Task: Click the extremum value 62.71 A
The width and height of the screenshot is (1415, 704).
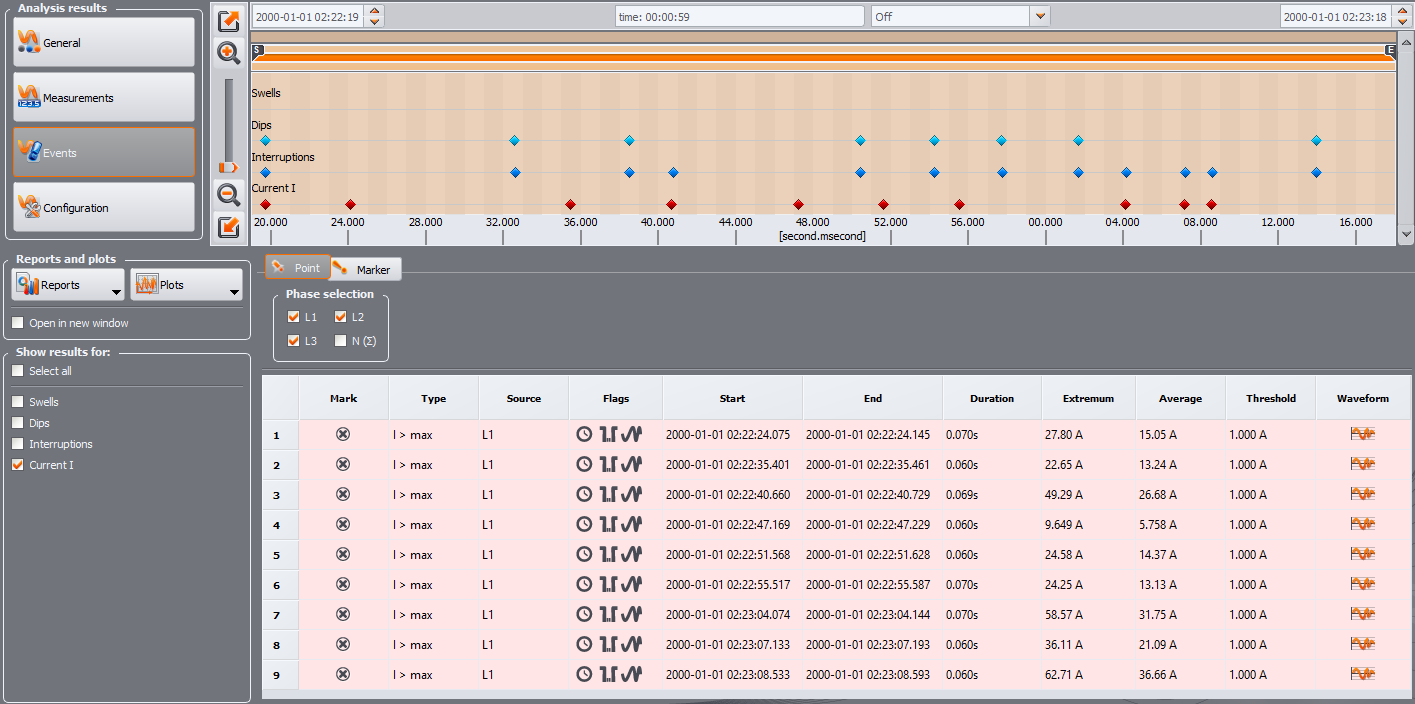Action: pos(1064,675)
